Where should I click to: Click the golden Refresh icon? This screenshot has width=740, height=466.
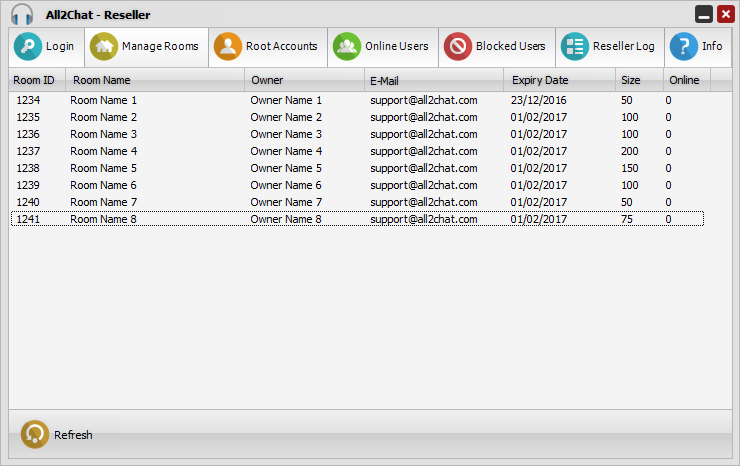(35, 435)
